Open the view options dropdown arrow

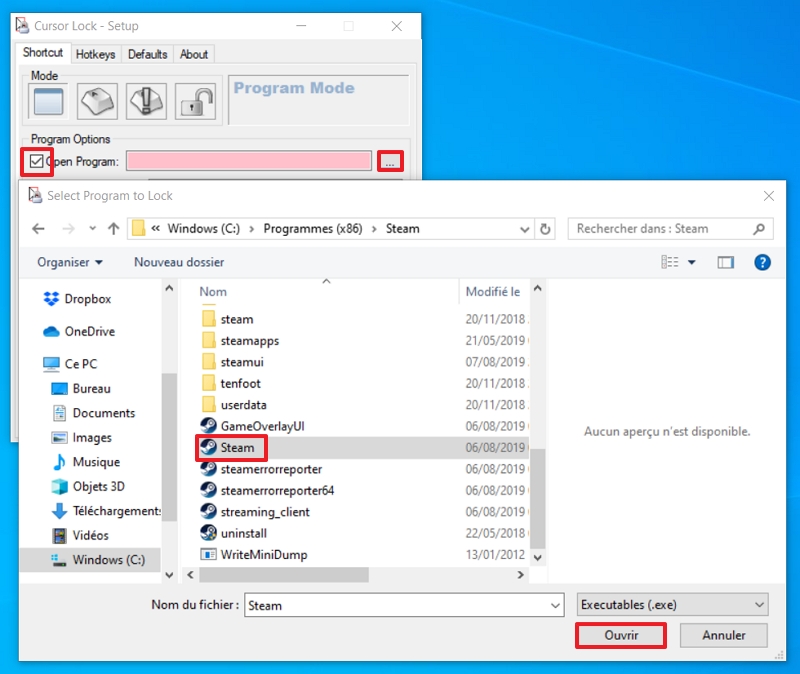coord(691,262)
